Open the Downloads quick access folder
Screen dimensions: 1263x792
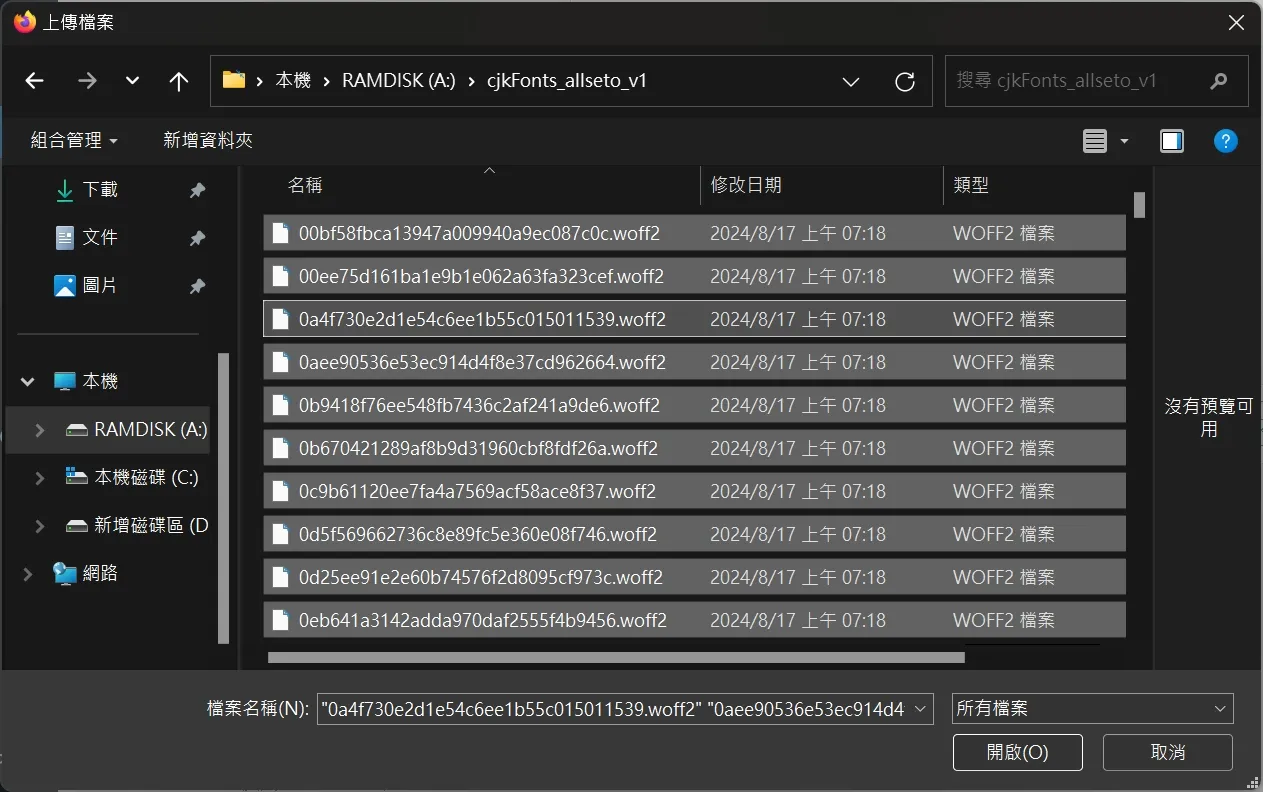click(99, 189)
